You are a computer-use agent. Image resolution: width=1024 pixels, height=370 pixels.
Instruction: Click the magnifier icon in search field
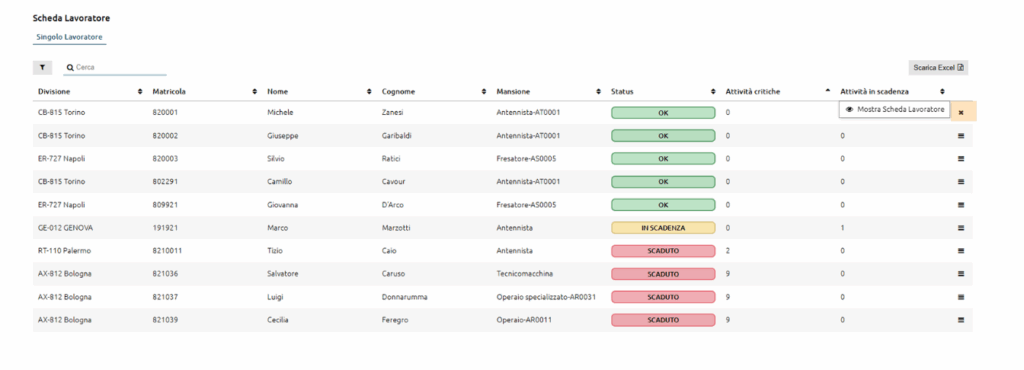(70, 67)
